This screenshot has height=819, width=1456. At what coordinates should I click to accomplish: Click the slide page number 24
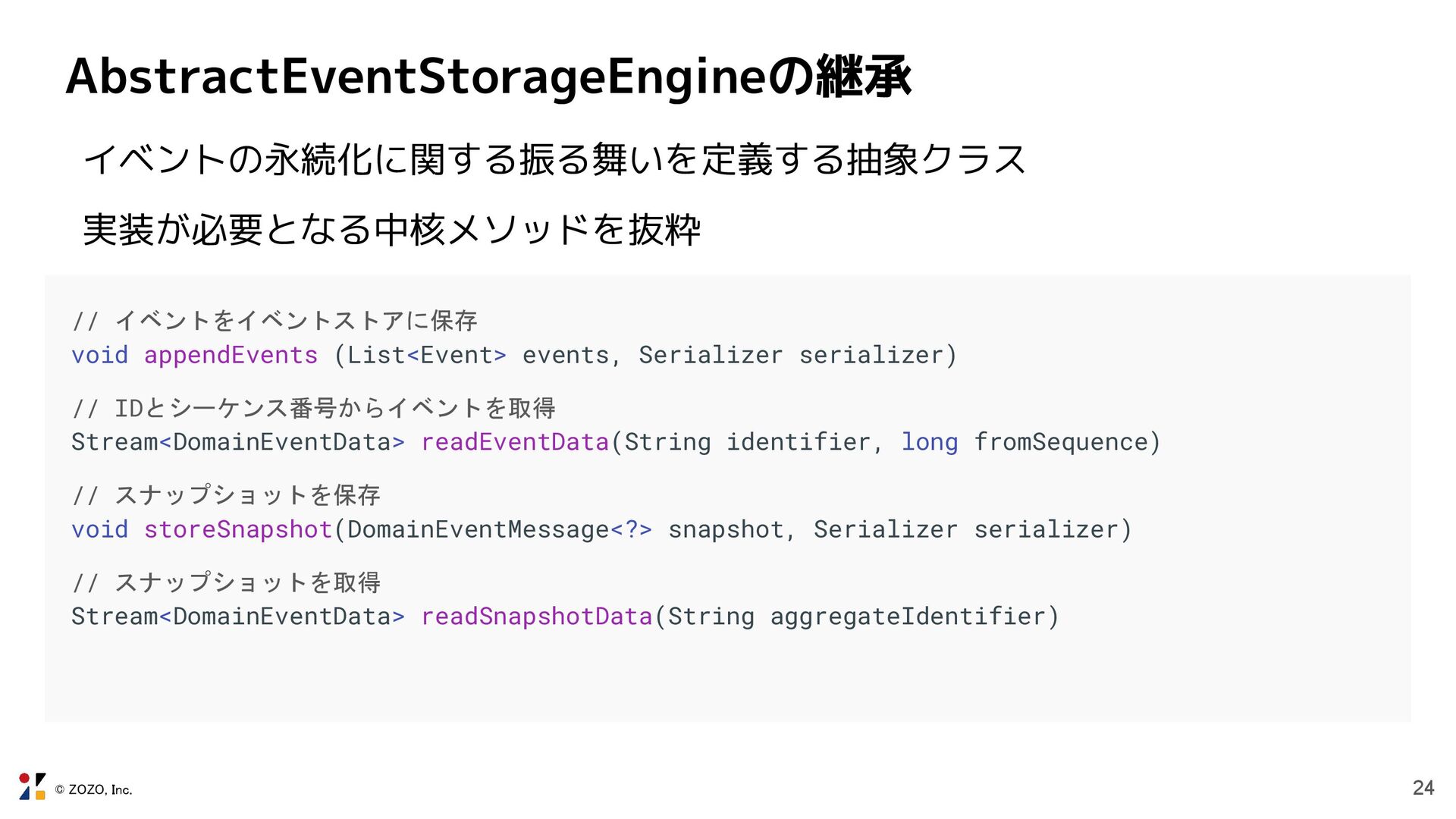1423,788
